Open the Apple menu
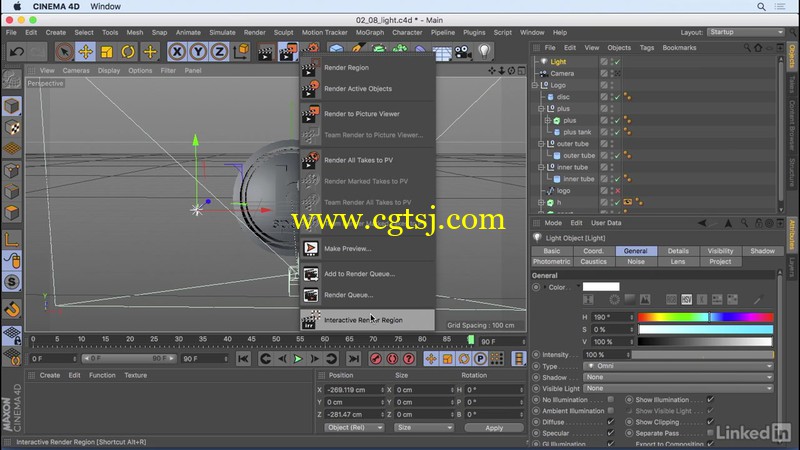This screenshot has width=800, height=450. [x=17, y=6]
